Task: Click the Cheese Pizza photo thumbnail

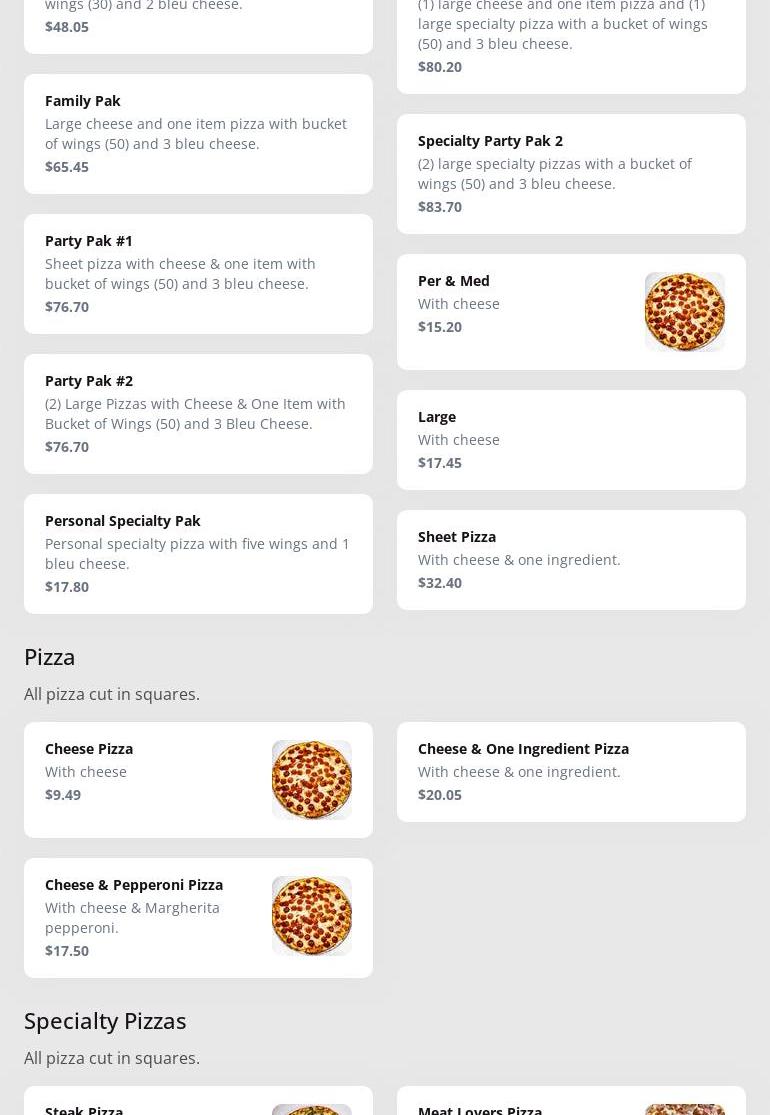Action: click(311, 780)
